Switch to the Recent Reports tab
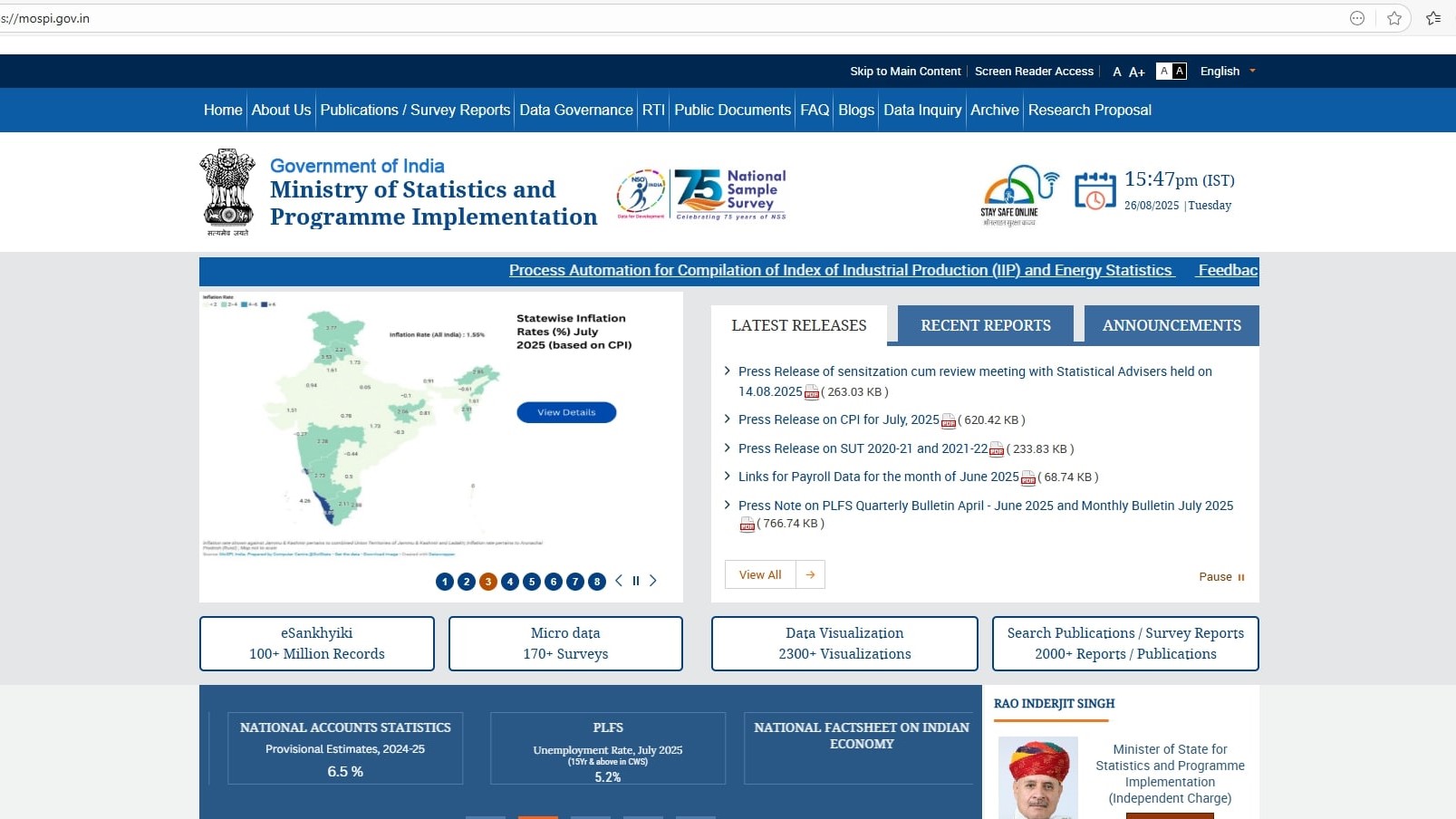1456x819 pixels. 986,325
